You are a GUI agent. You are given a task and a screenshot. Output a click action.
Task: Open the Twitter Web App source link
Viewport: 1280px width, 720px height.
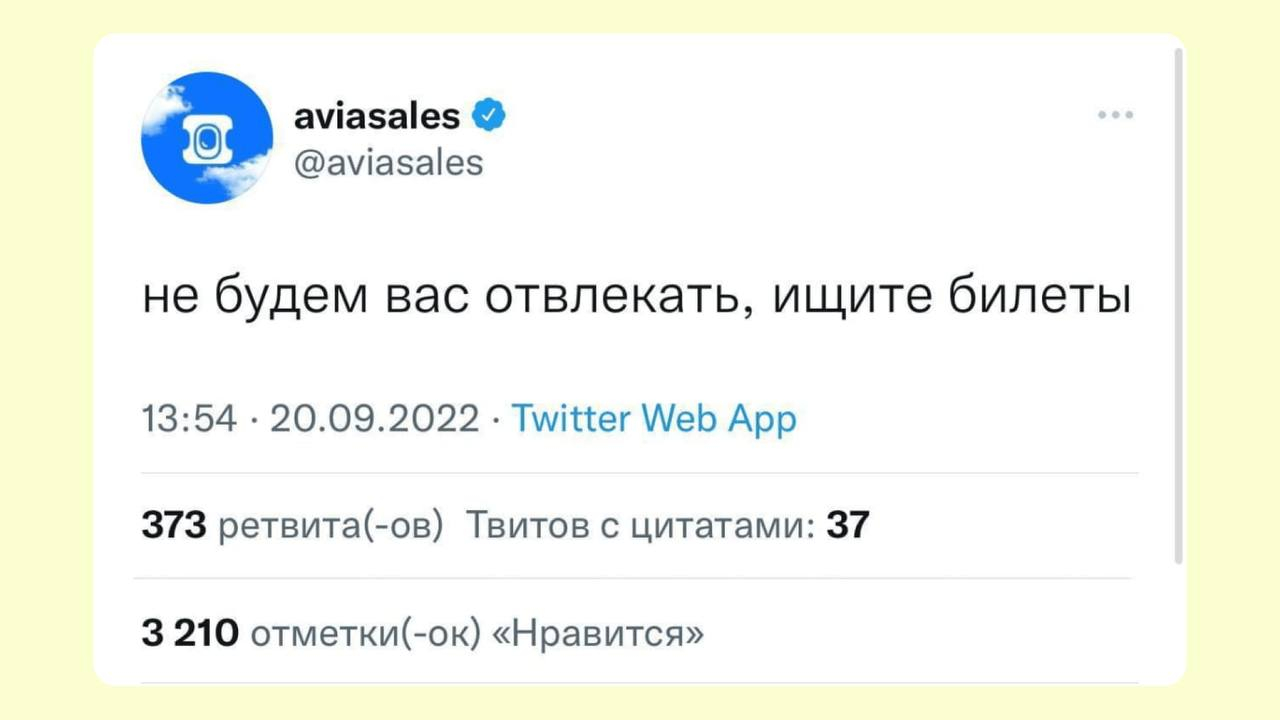tap(654, 418)
